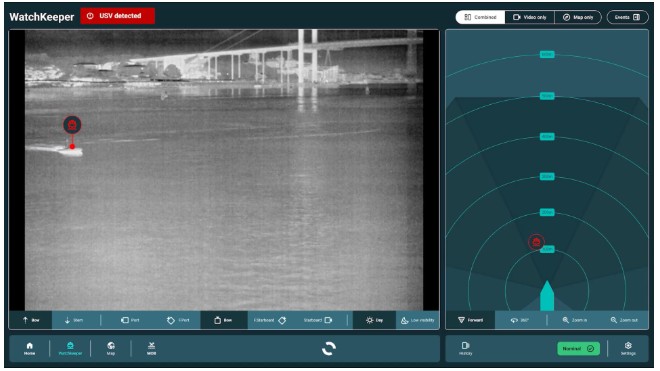The height and width of the screenshot is (371, 660).
Task: Select the Map globe icon
Action: click(x=111, y=348)
